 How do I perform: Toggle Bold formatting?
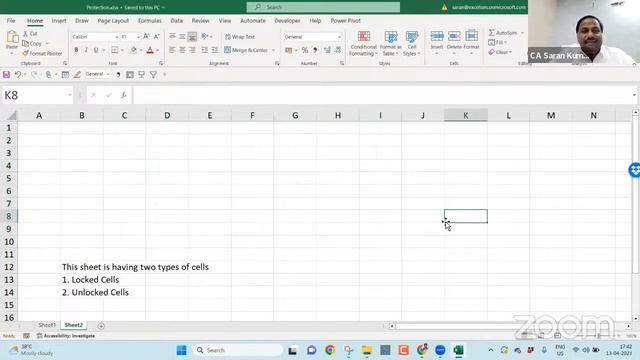[x=76, y=50]
